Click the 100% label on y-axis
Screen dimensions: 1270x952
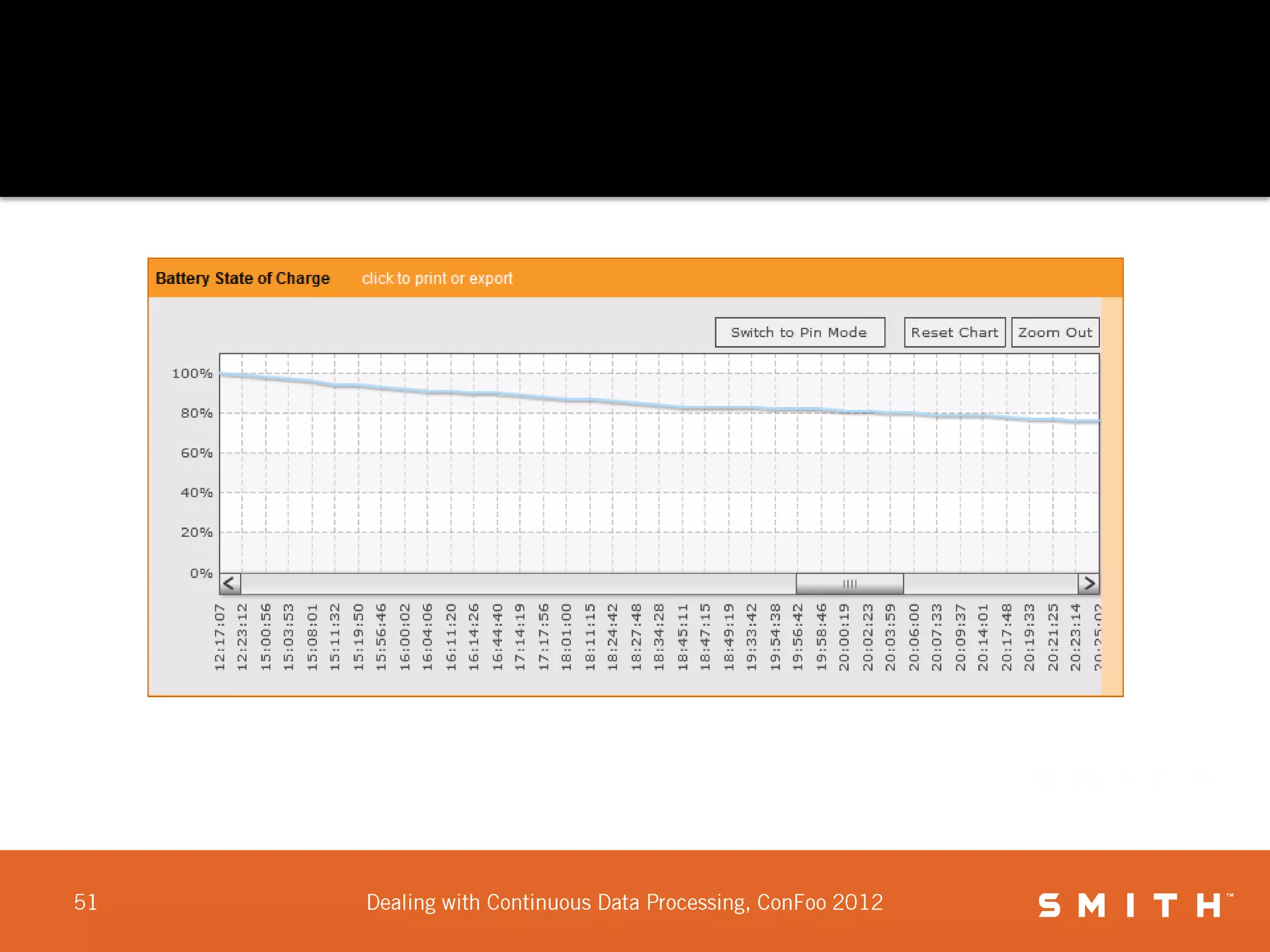(192, 374)
